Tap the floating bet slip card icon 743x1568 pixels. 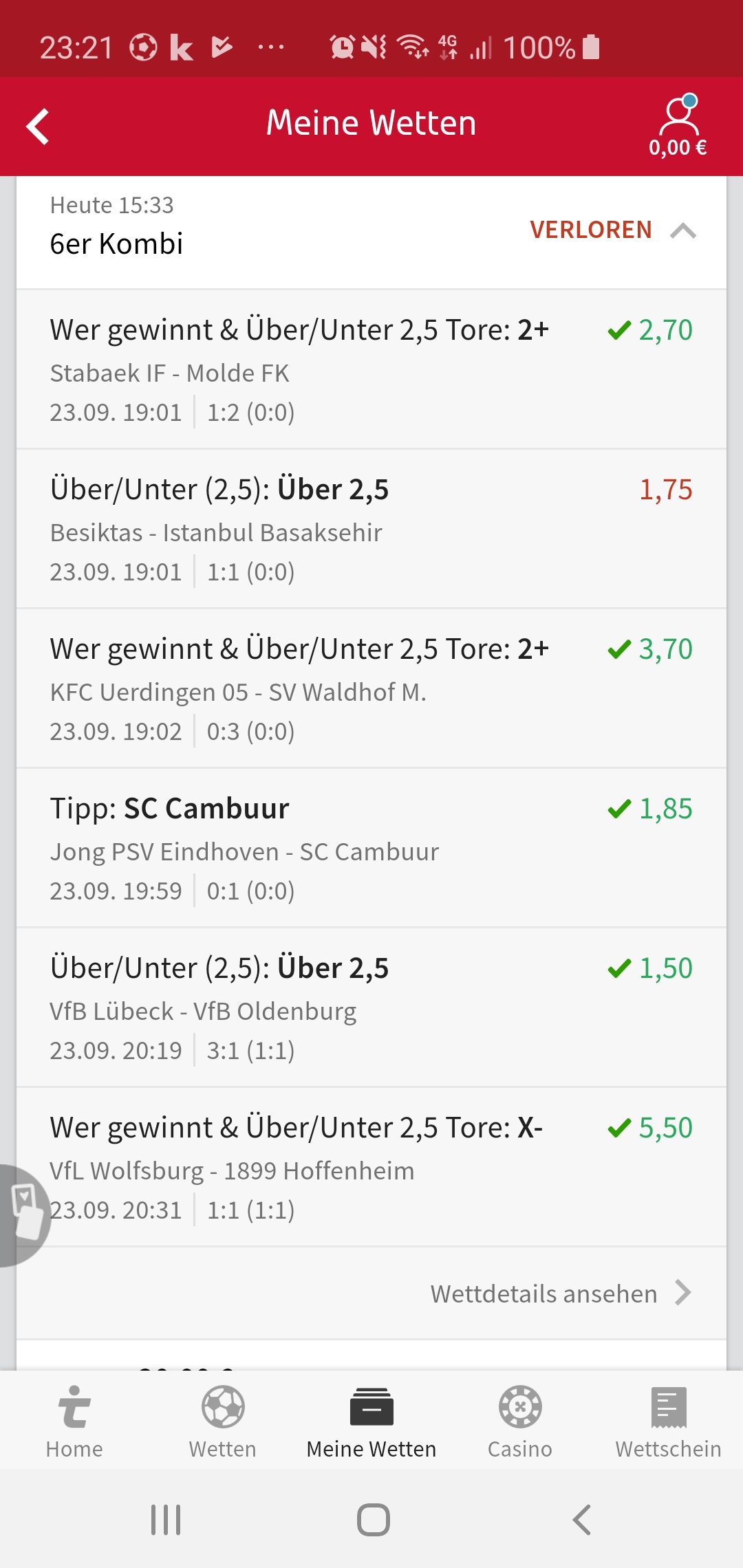pos(25,1213)
